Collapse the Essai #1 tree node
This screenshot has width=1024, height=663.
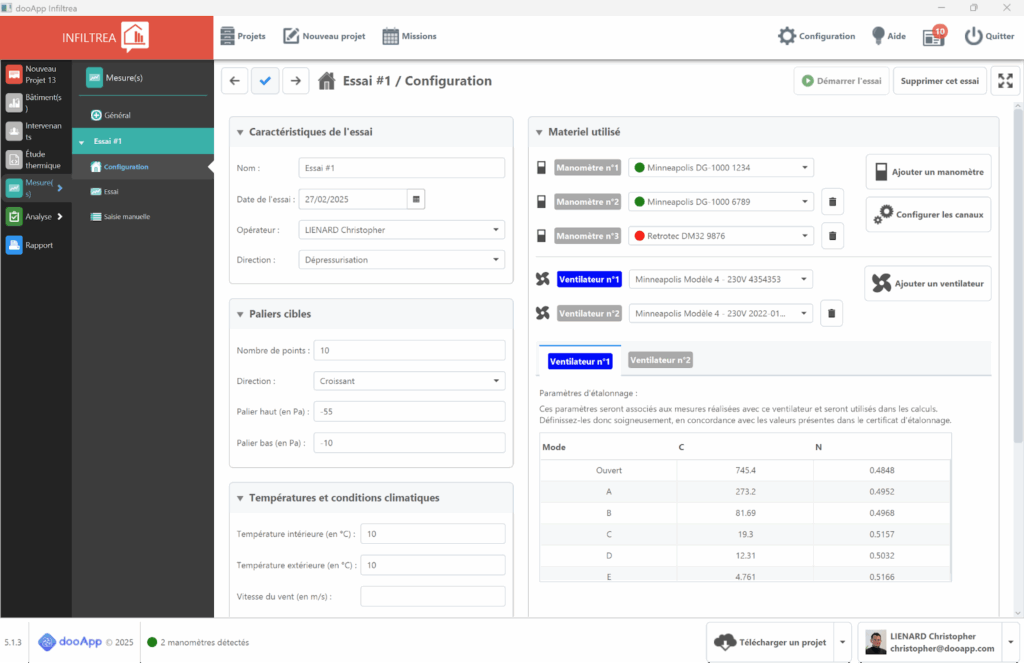point(81,142)
